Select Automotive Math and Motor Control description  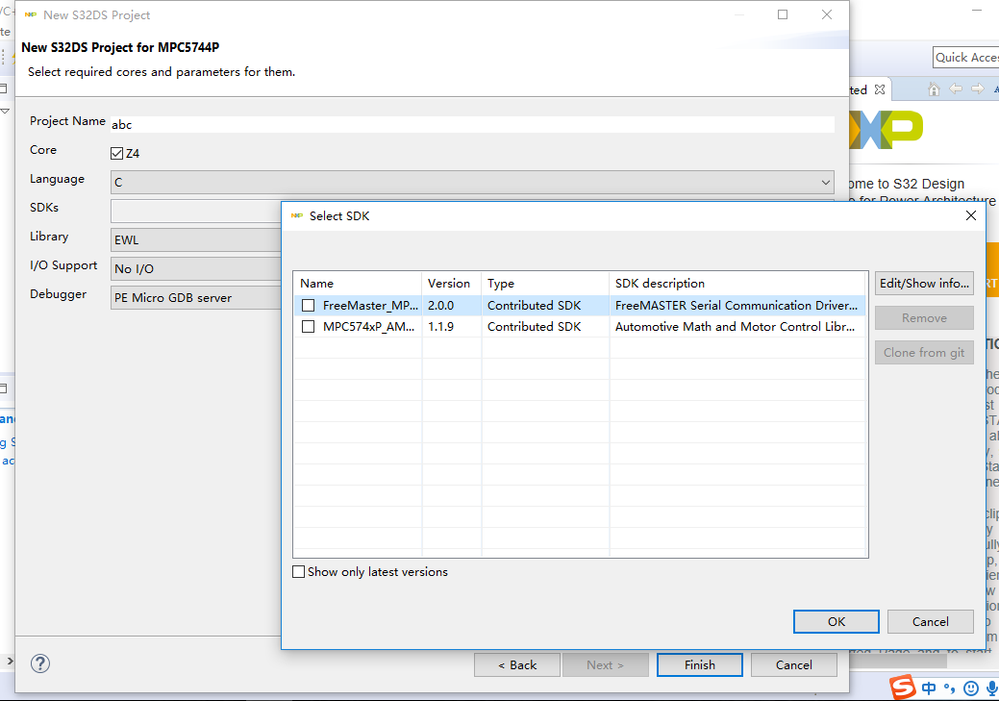point(735,326)
